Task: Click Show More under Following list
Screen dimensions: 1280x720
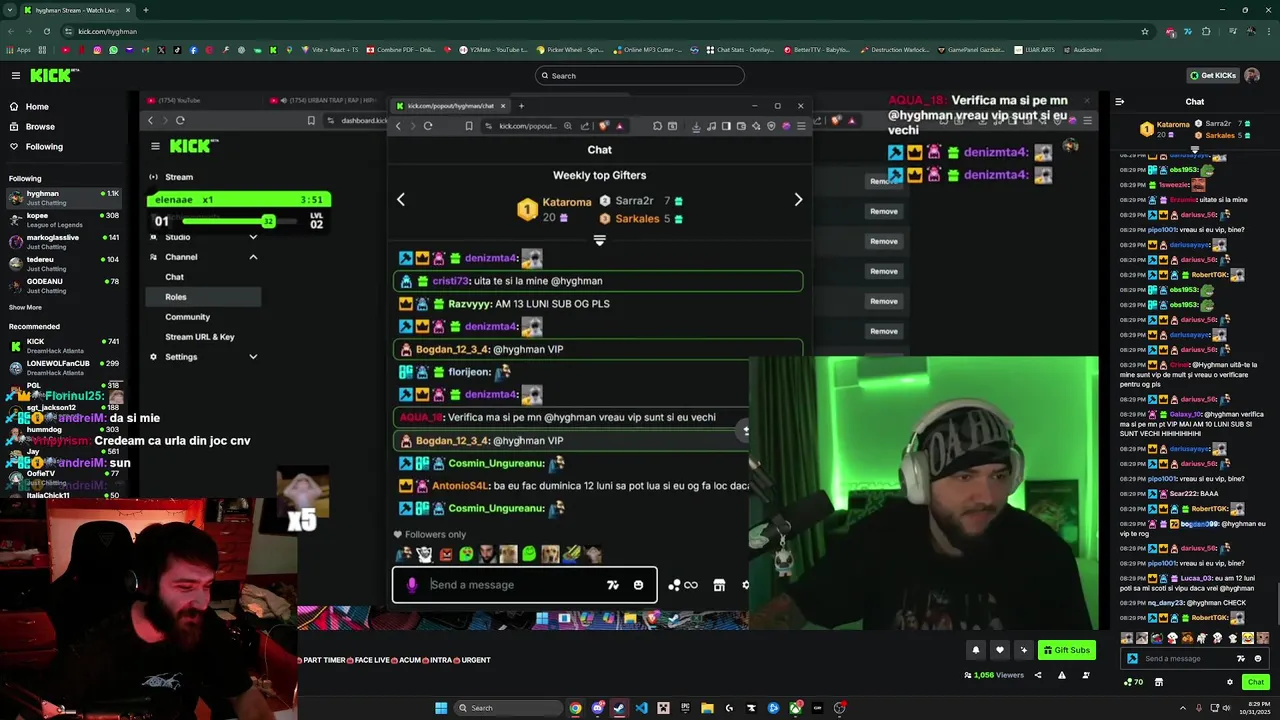Action: click(25, 307)
